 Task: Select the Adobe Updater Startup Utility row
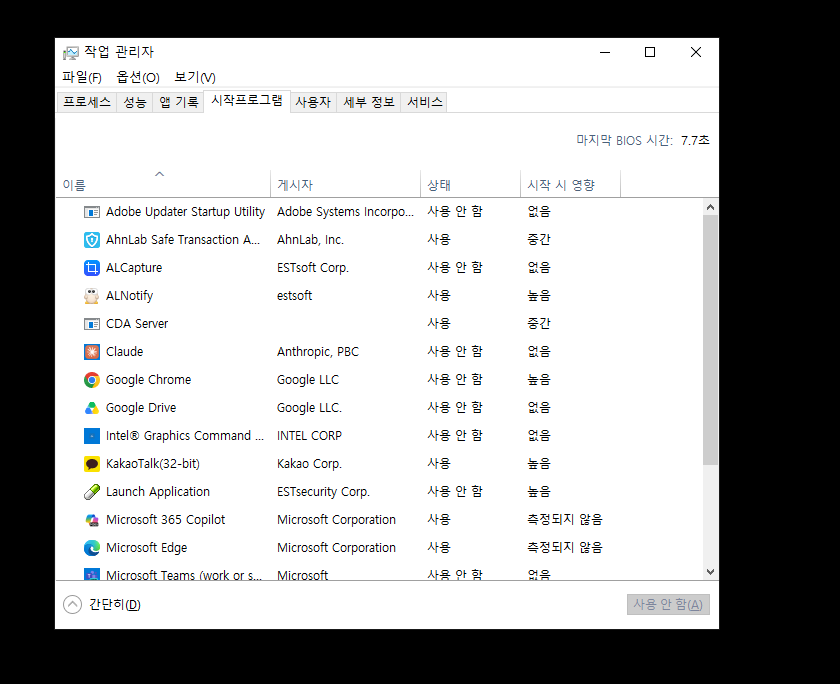(x=379, y=212)
